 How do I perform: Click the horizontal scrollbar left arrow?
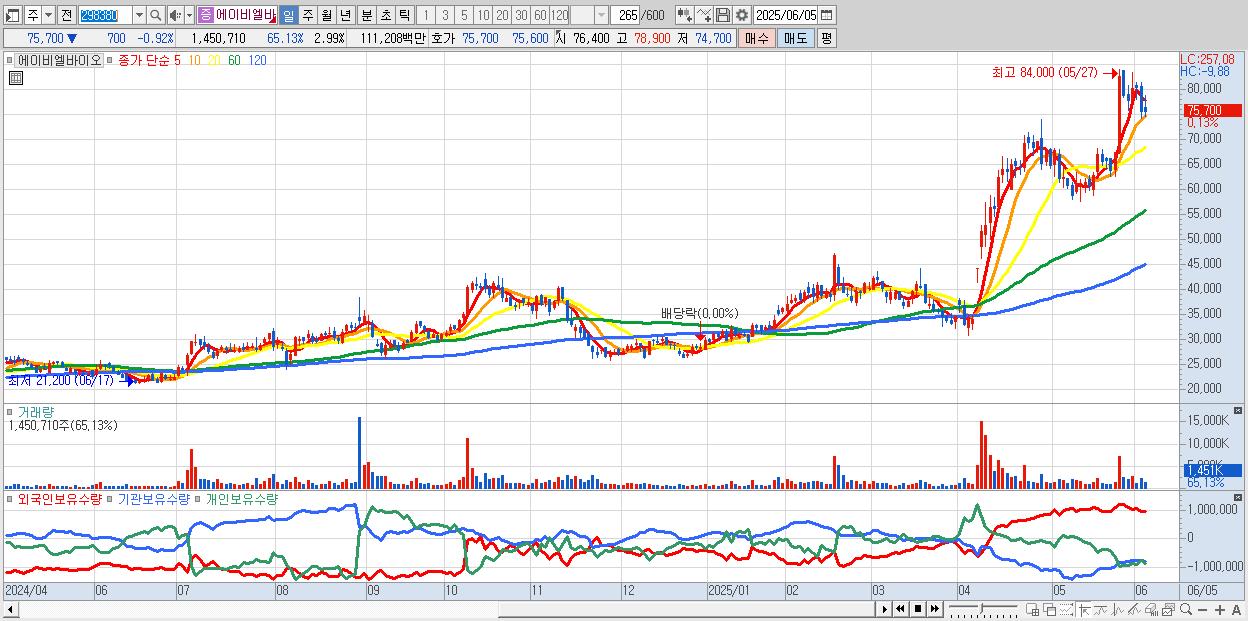pos(11,609)
